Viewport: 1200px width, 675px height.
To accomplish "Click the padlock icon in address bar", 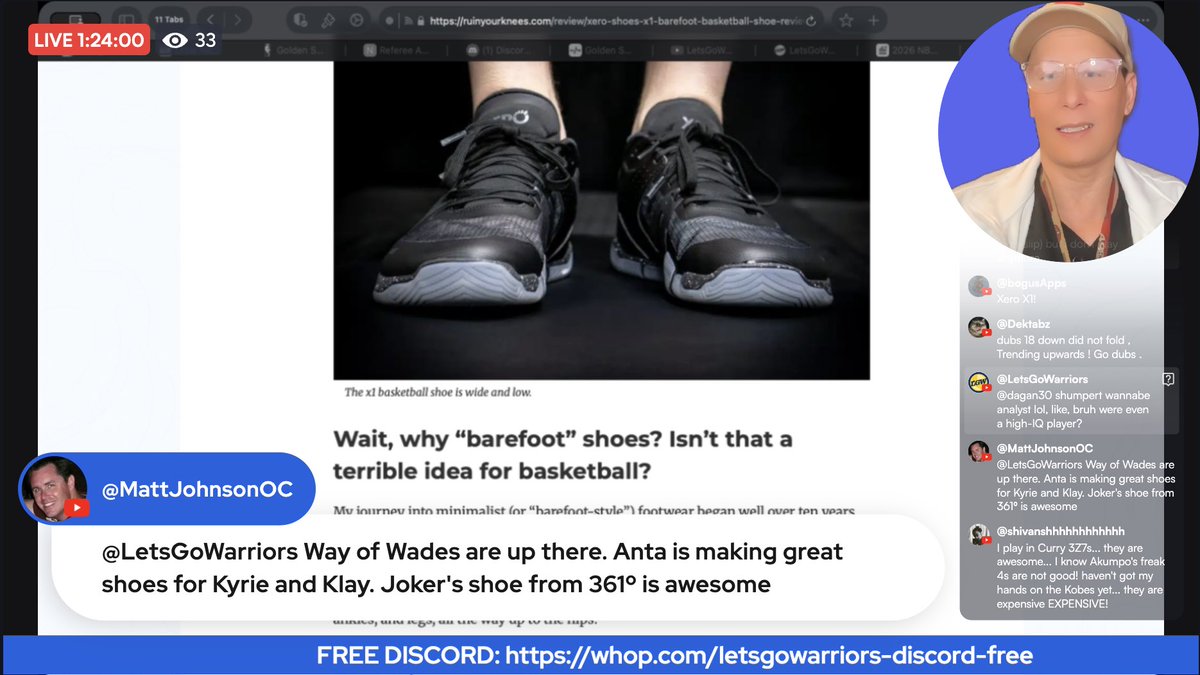I will 421,20.
